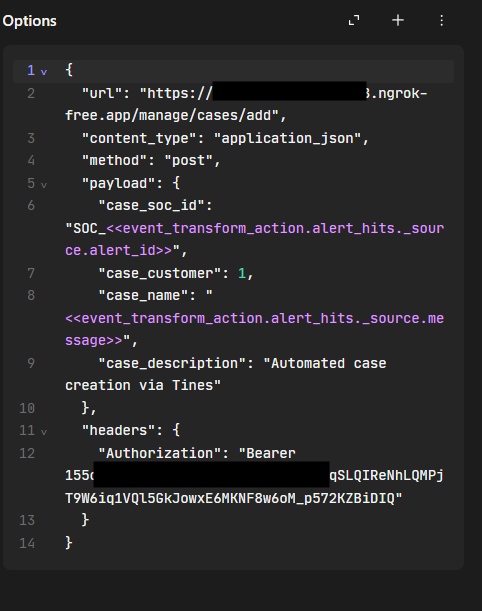Click line number 9 in the gutter
Image resolution: width=482 pixels, height=611 pixels.
31,363
